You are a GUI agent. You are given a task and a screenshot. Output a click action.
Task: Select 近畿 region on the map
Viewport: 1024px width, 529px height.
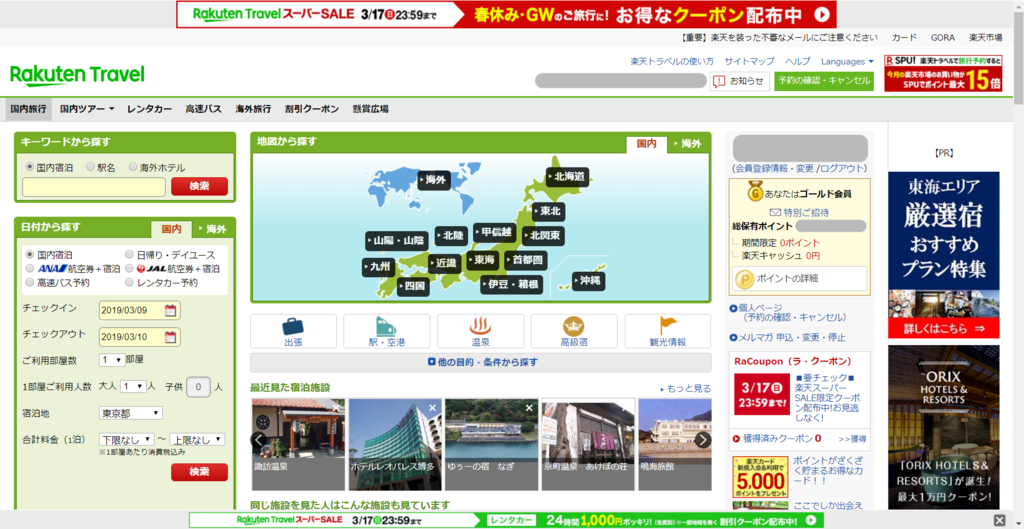click(x=445, y=263)
